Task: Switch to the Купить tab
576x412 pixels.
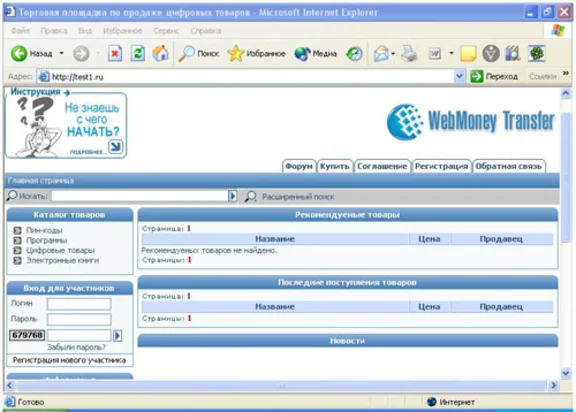Action: point(335,166)
